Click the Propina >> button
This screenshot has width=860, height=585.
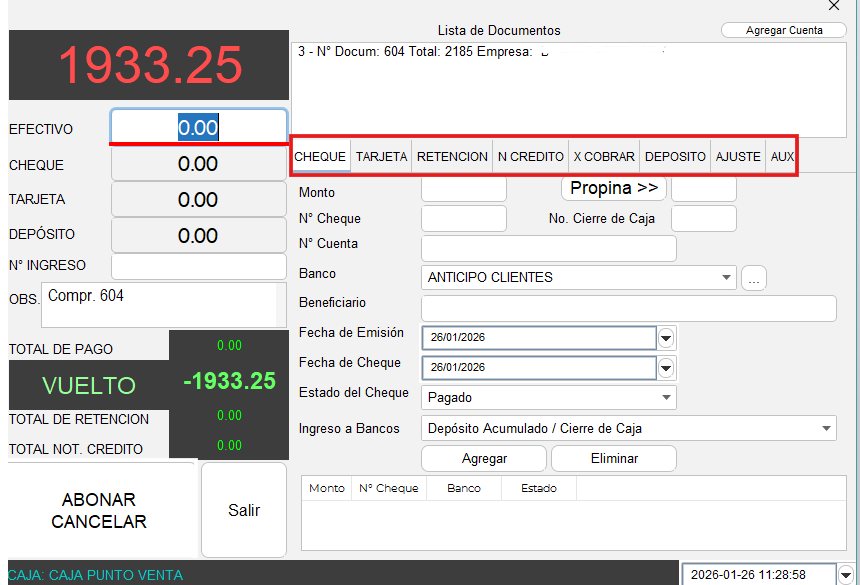(613, 188)
